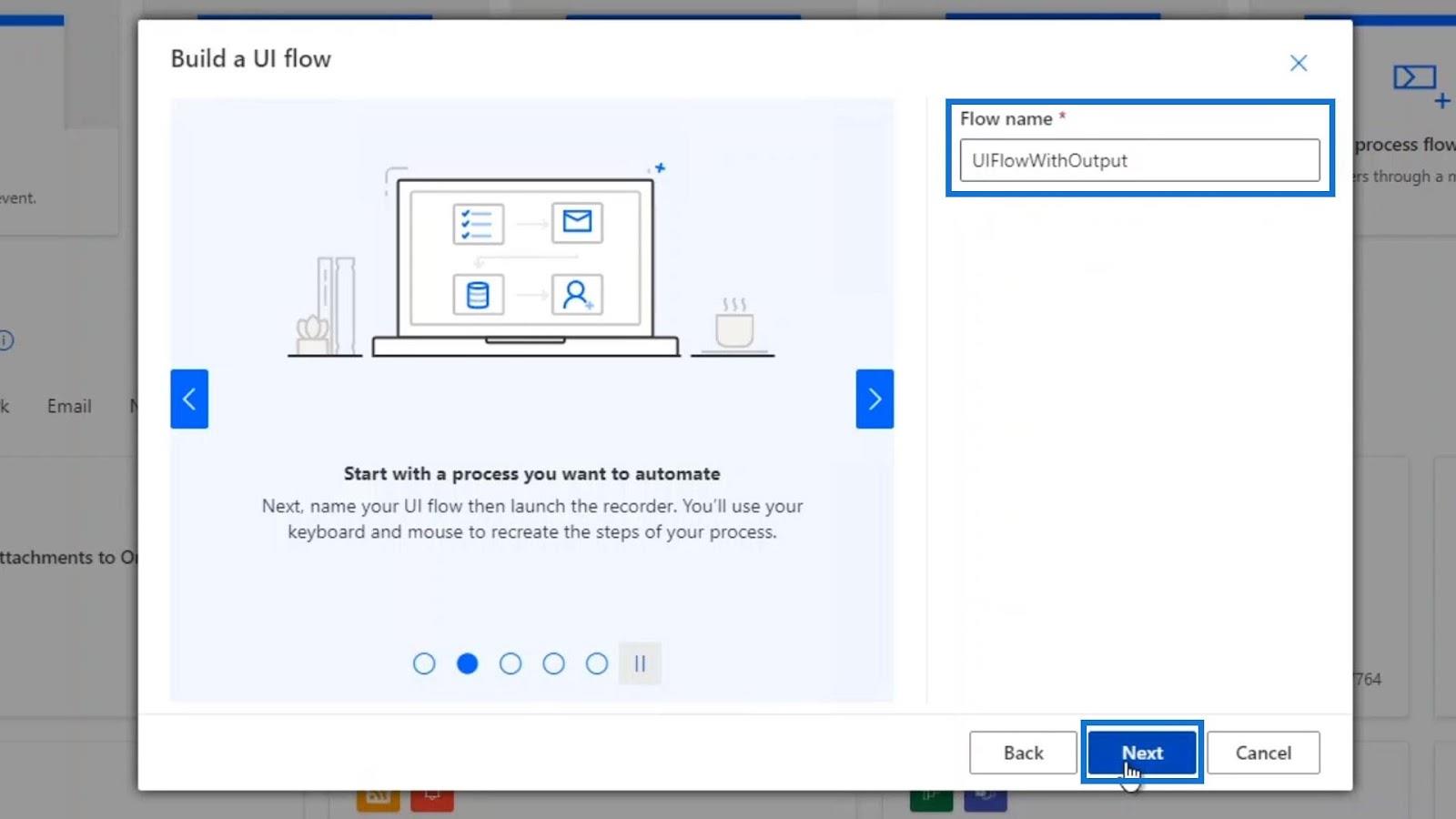Select the first carousel dot indicator
This screenshot has width=1456, height=819.
424,663
